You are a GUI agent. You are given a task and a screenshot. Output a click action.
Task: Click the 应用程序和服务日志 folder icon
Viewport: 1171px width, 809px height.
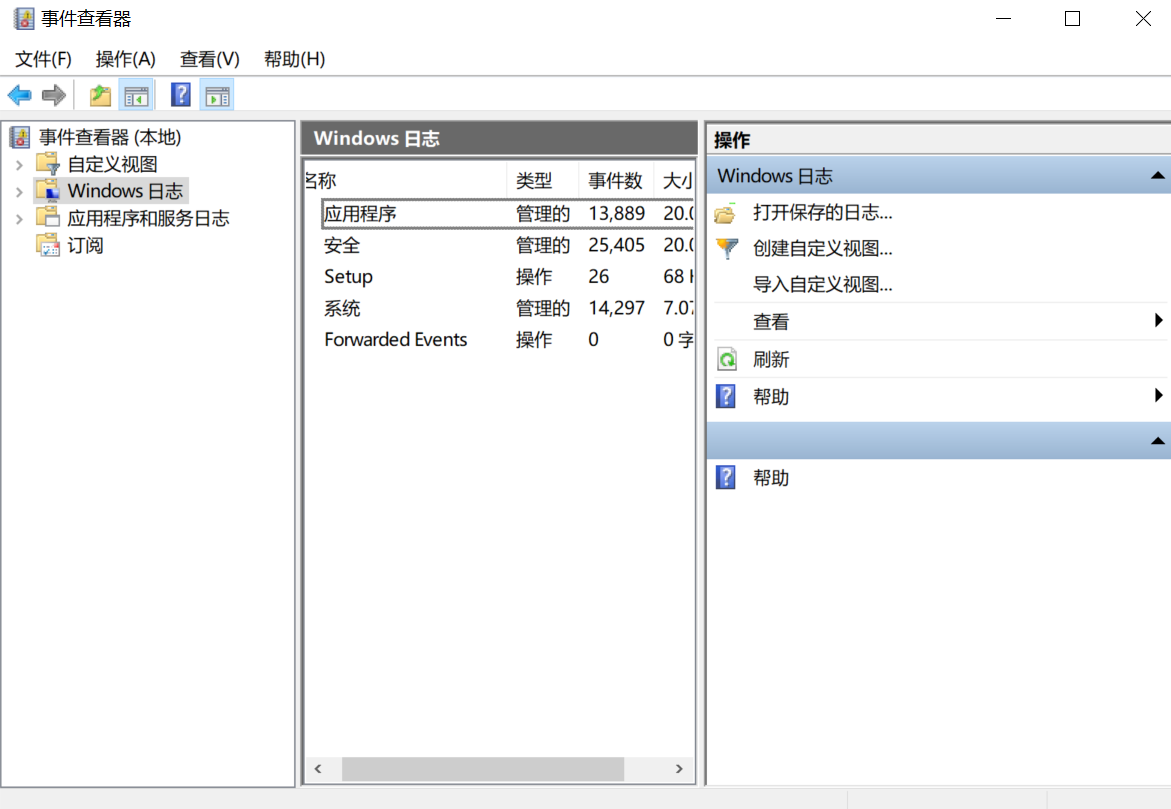tap(48, 217)
